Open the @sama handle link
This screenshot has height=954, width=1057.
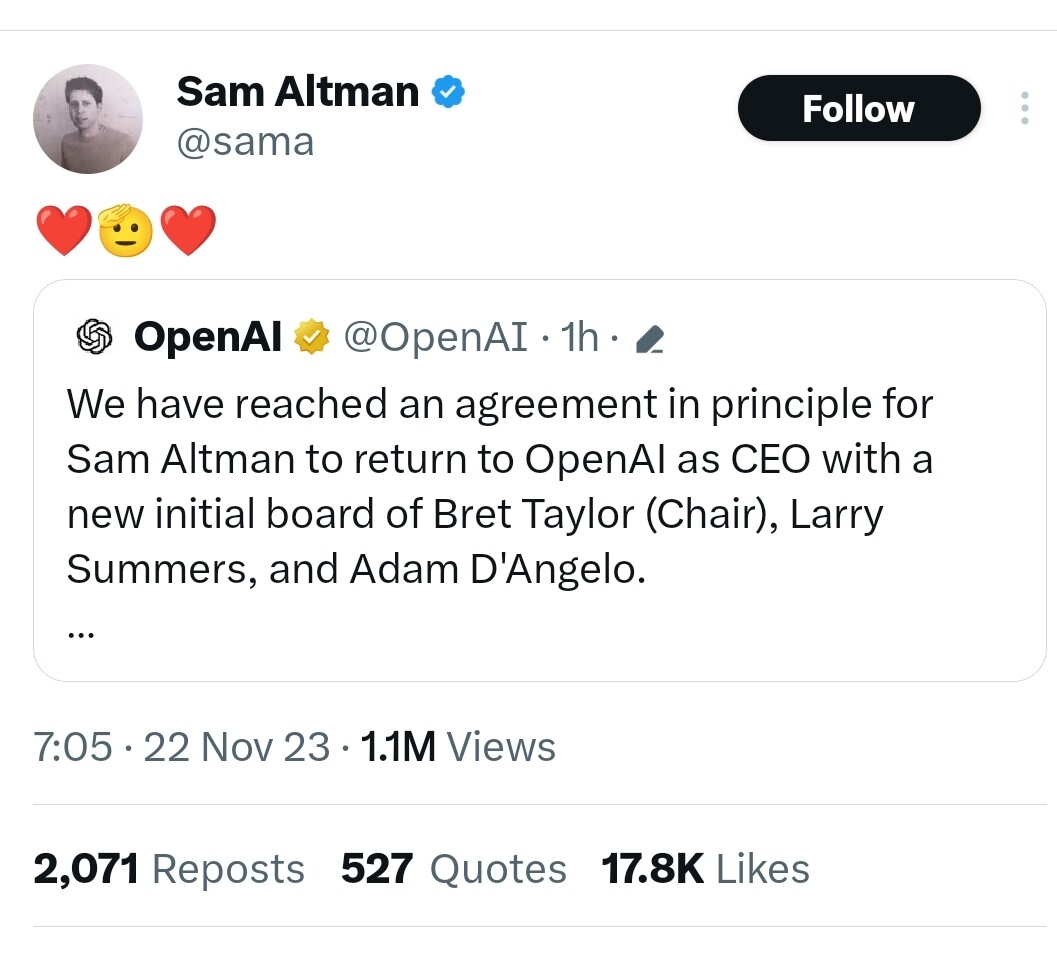(x=245, y=142)
